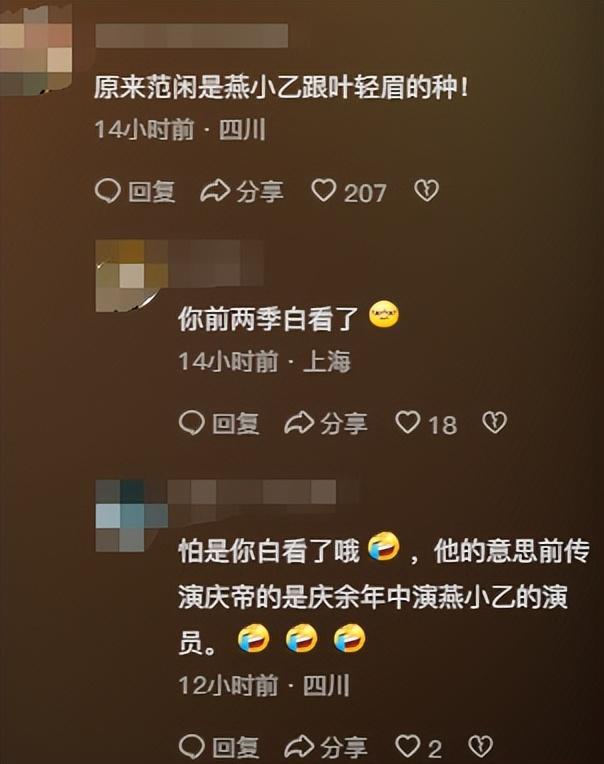Select the long reply mentioning 庆余年
This screenshot has height=764, width=604.
click(x=383, y=595)
